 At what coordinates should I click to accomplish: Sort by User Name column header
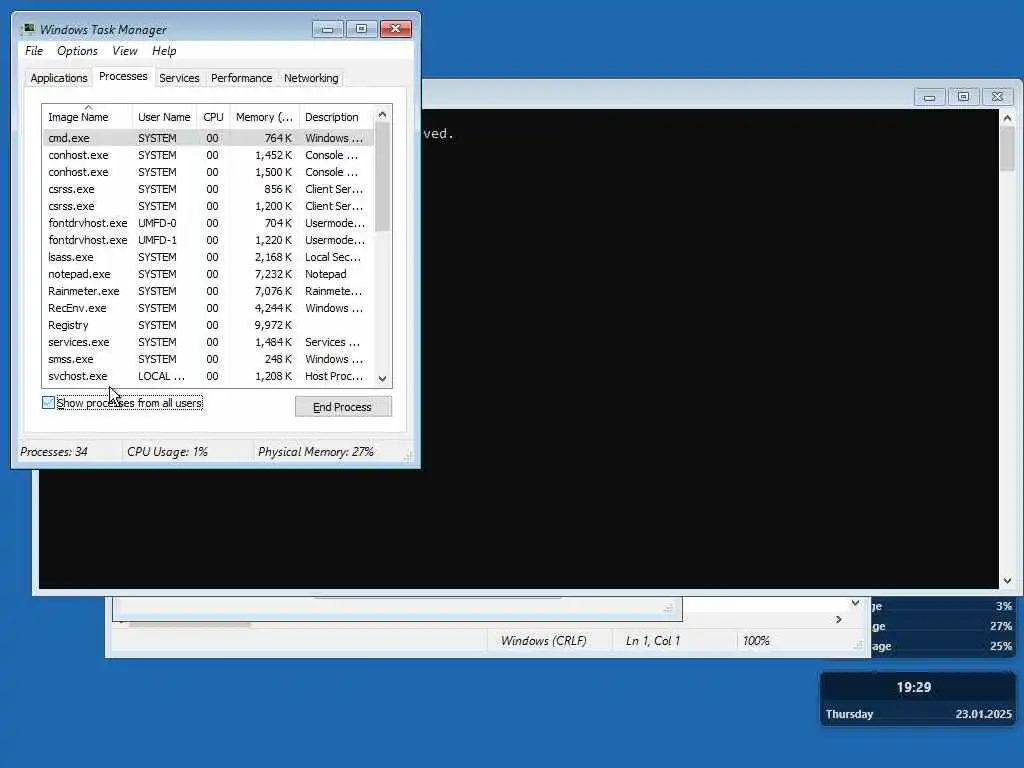(164, 117)
